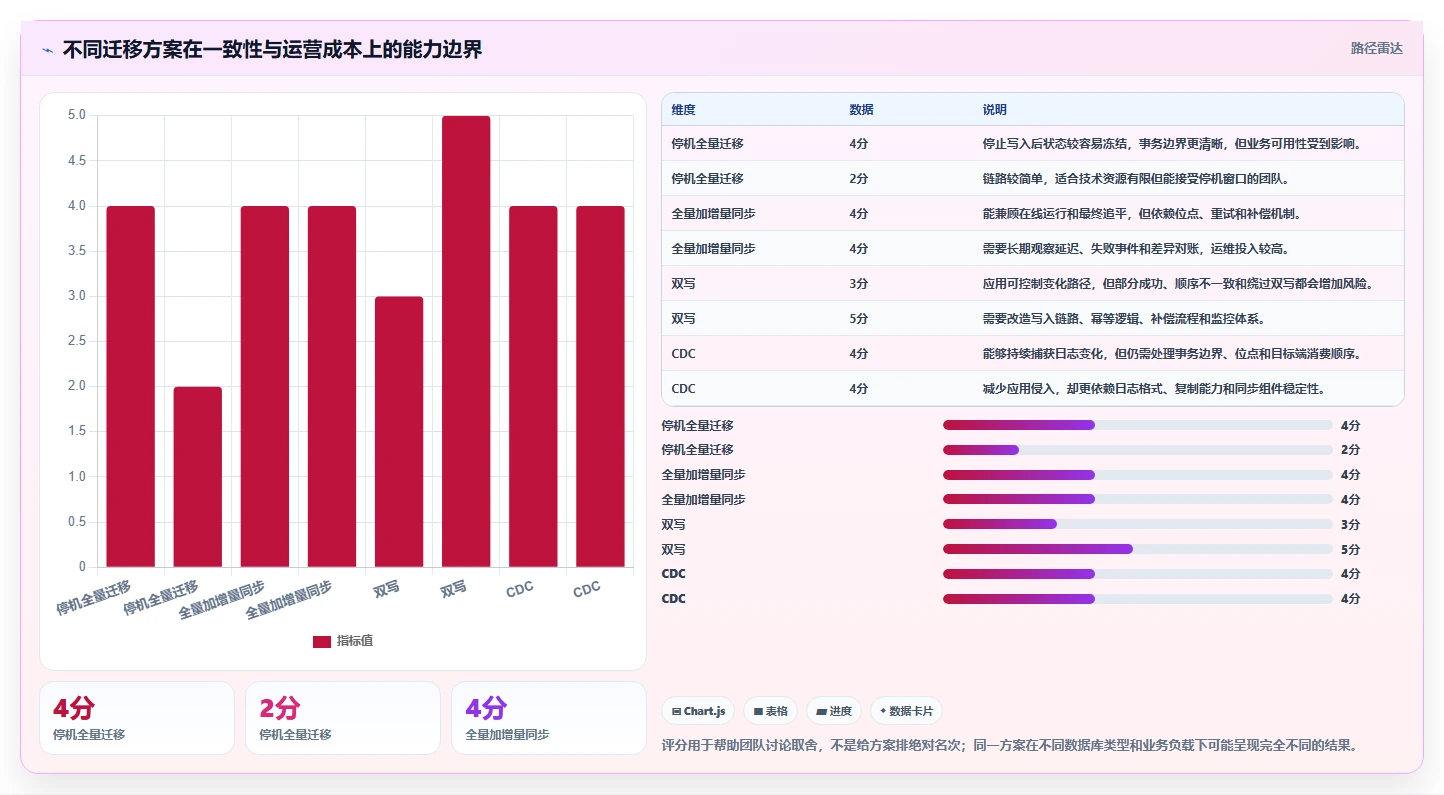Click the 5分 cell in the table
This screenshot has width=1444, height=795.
pos(859,319)
